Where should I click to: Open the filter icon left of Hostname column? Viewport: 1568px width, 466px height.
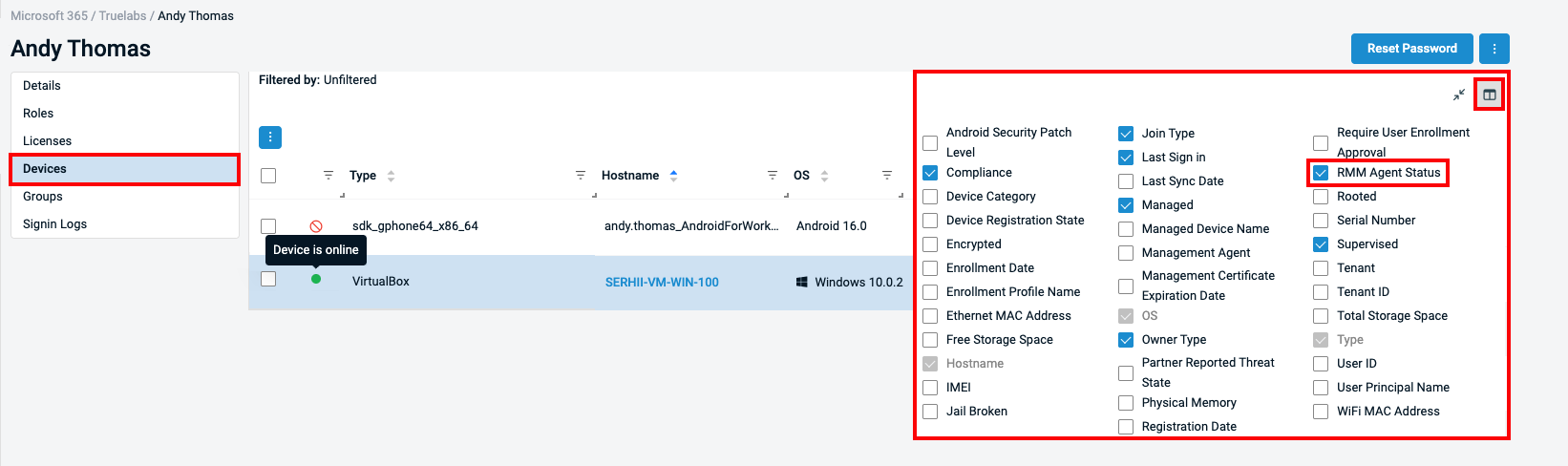coord(581,176)
